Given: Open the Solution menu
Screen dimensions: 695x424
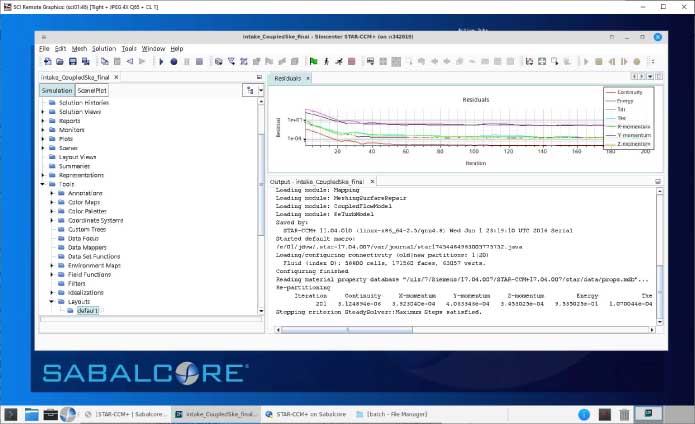Looking at the screenshot, I should point(104,49).
